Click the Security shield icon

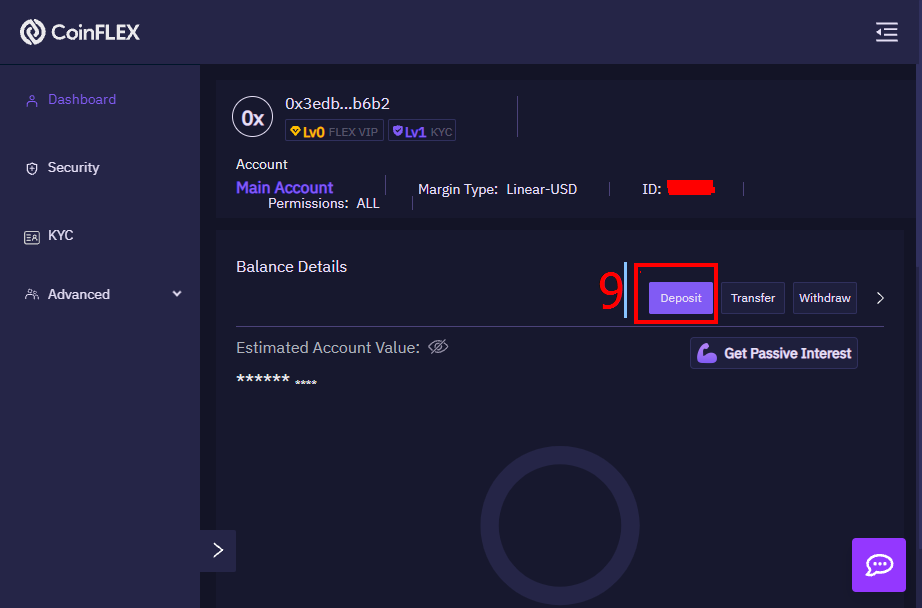click(x=32, y=169)
